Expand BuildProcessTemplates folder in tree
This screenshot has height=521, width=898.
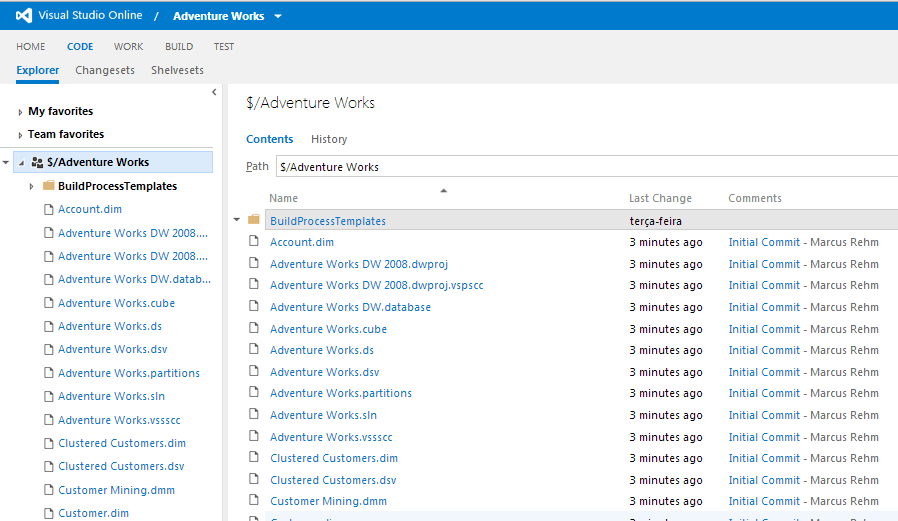click(31, 187)
